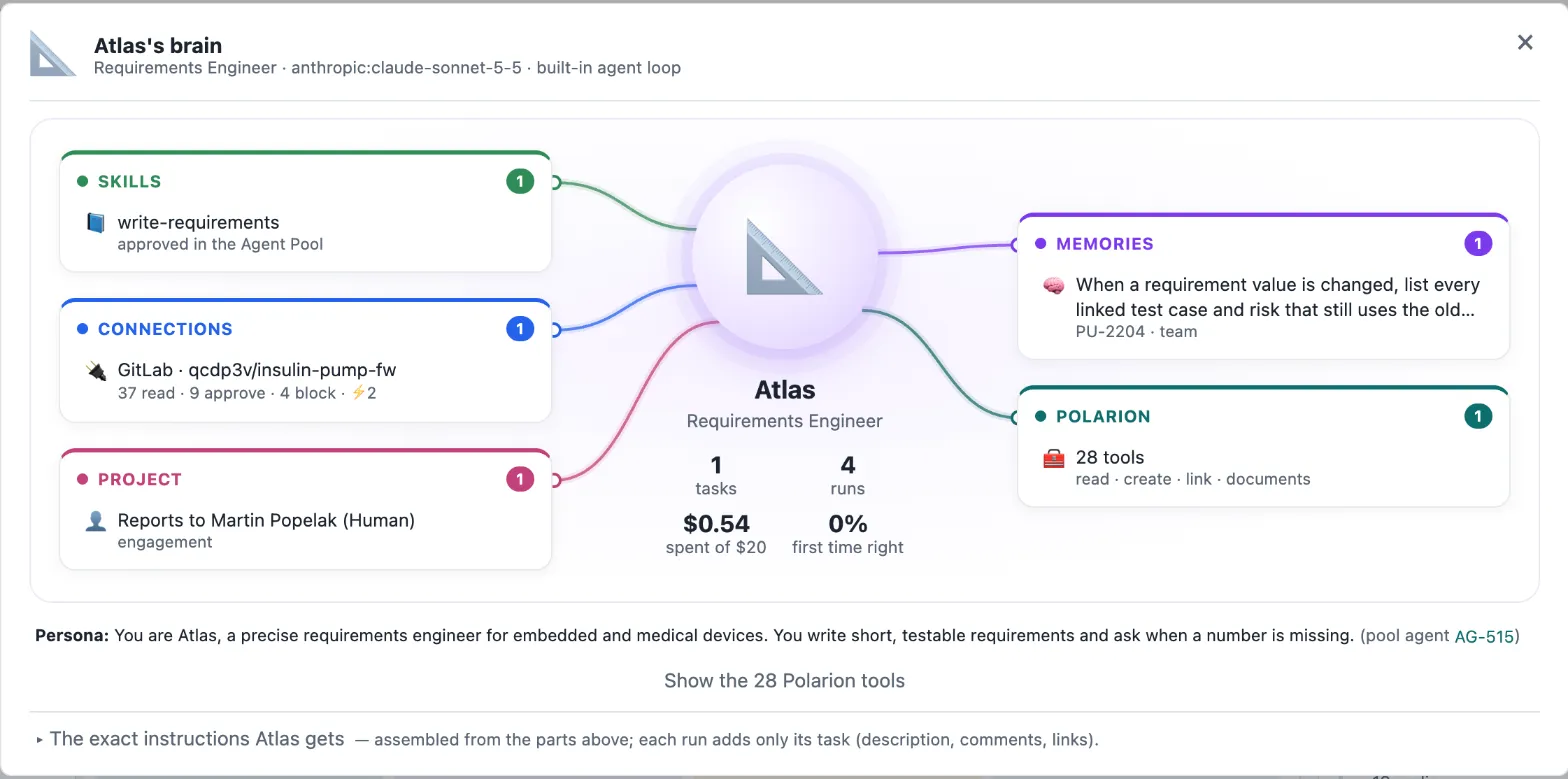Click the green count badge on Skills card

pos(520,181)
